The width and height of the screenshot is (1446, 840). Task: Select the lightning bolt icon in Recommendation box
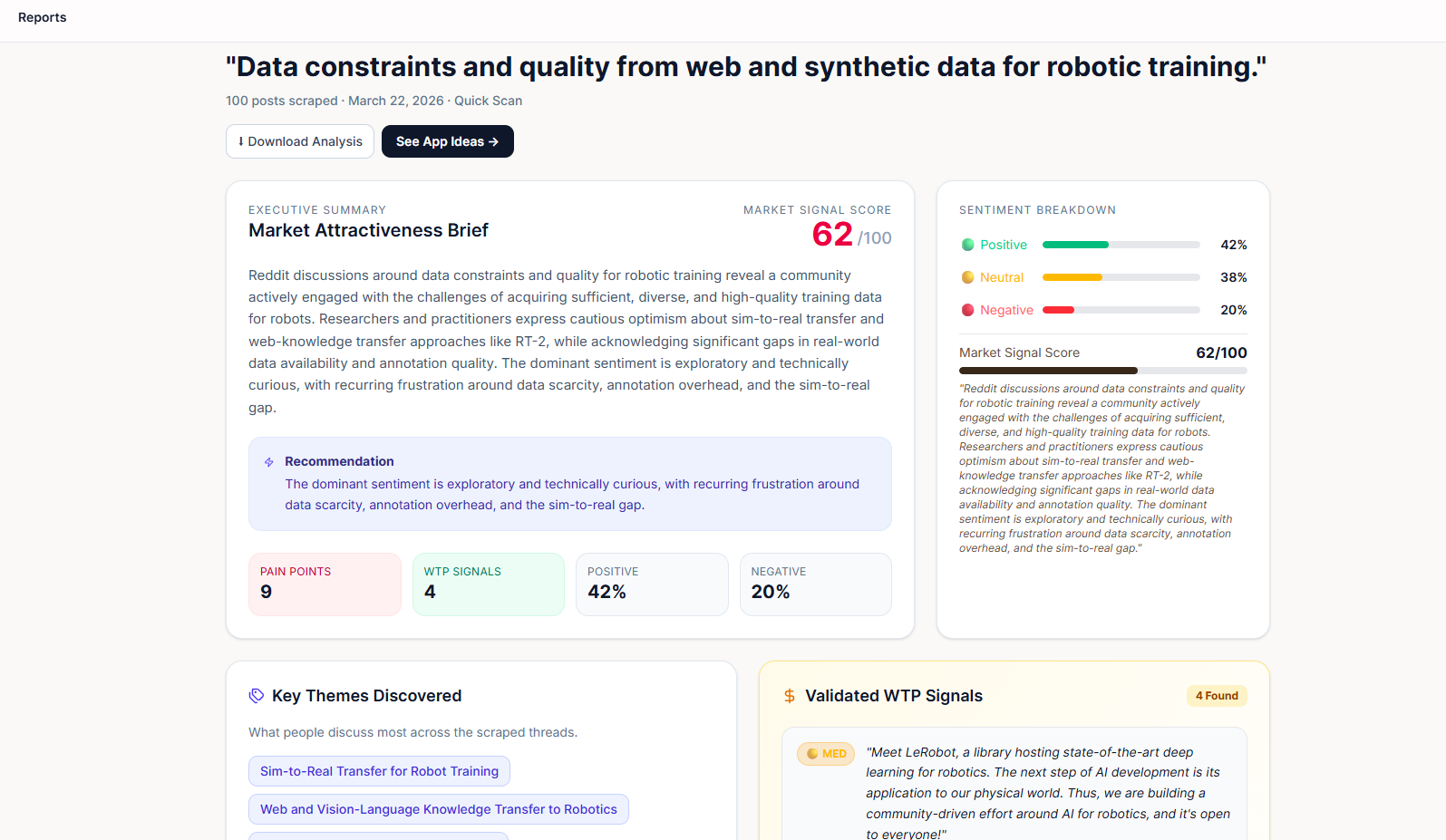pyautogui.click(x=268, y=461)
